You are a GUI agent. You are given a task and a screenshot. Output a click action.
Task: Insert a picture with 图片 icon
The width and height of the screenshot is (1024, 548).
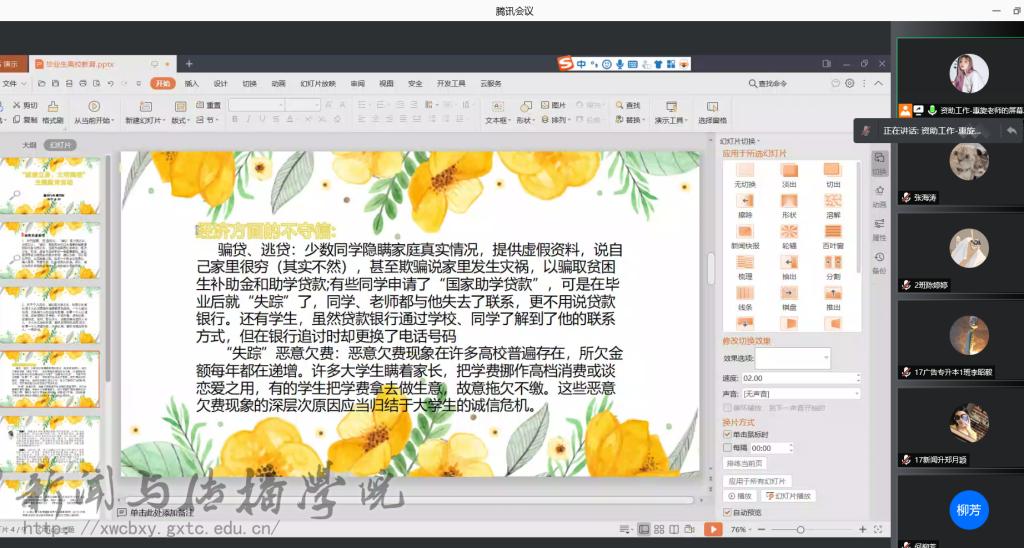[x=553, y=105]
